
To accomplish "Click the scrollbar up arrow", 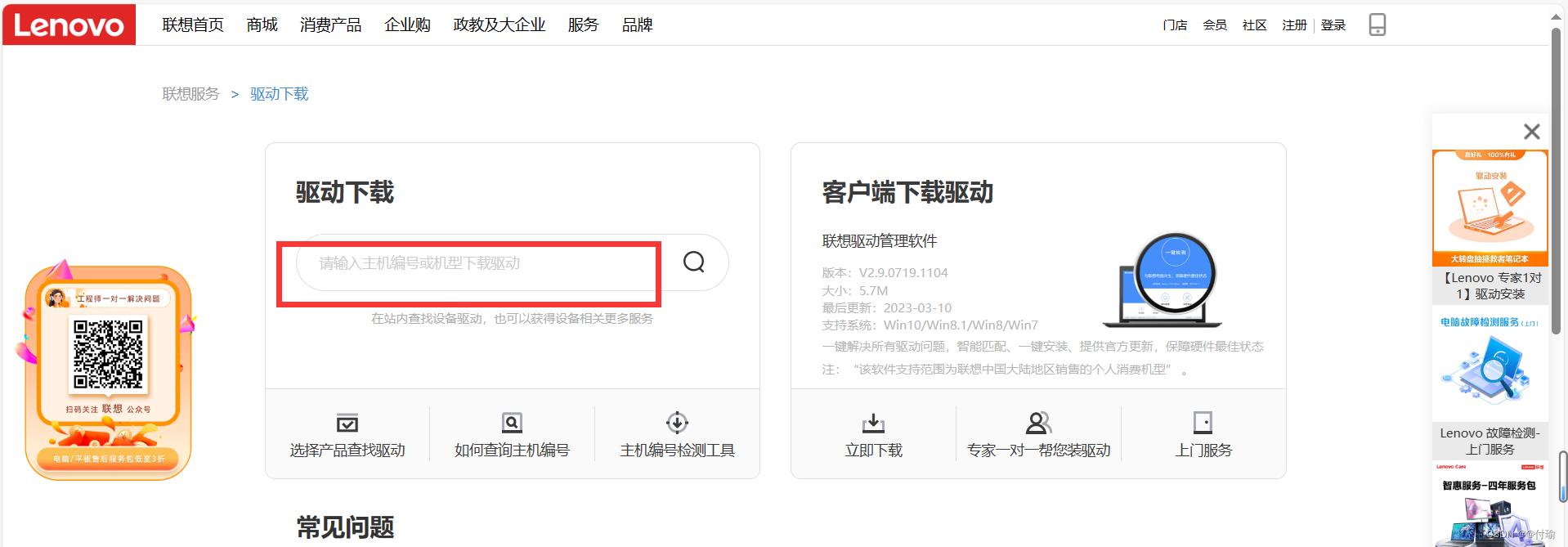I will (1557, 16).
